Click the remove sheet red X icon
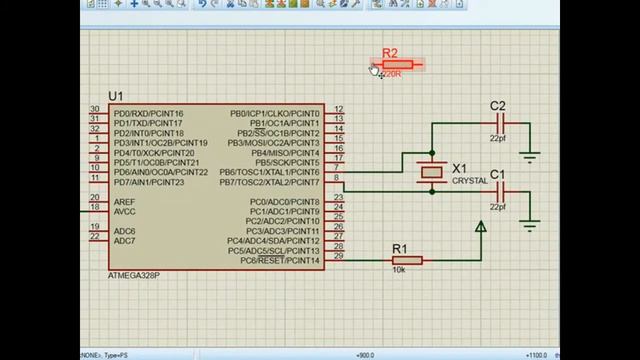This screenshot has height=360, width=640. 432,4
